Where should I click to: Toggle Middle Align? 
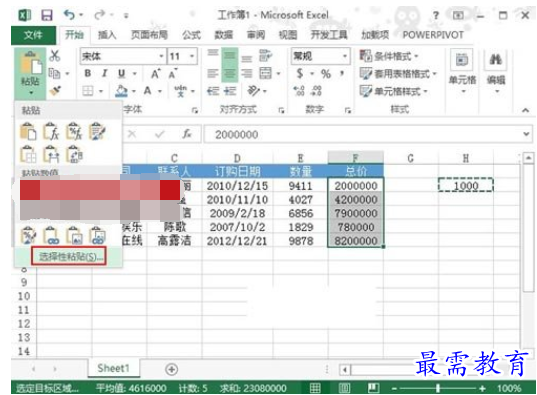[229, 55]
